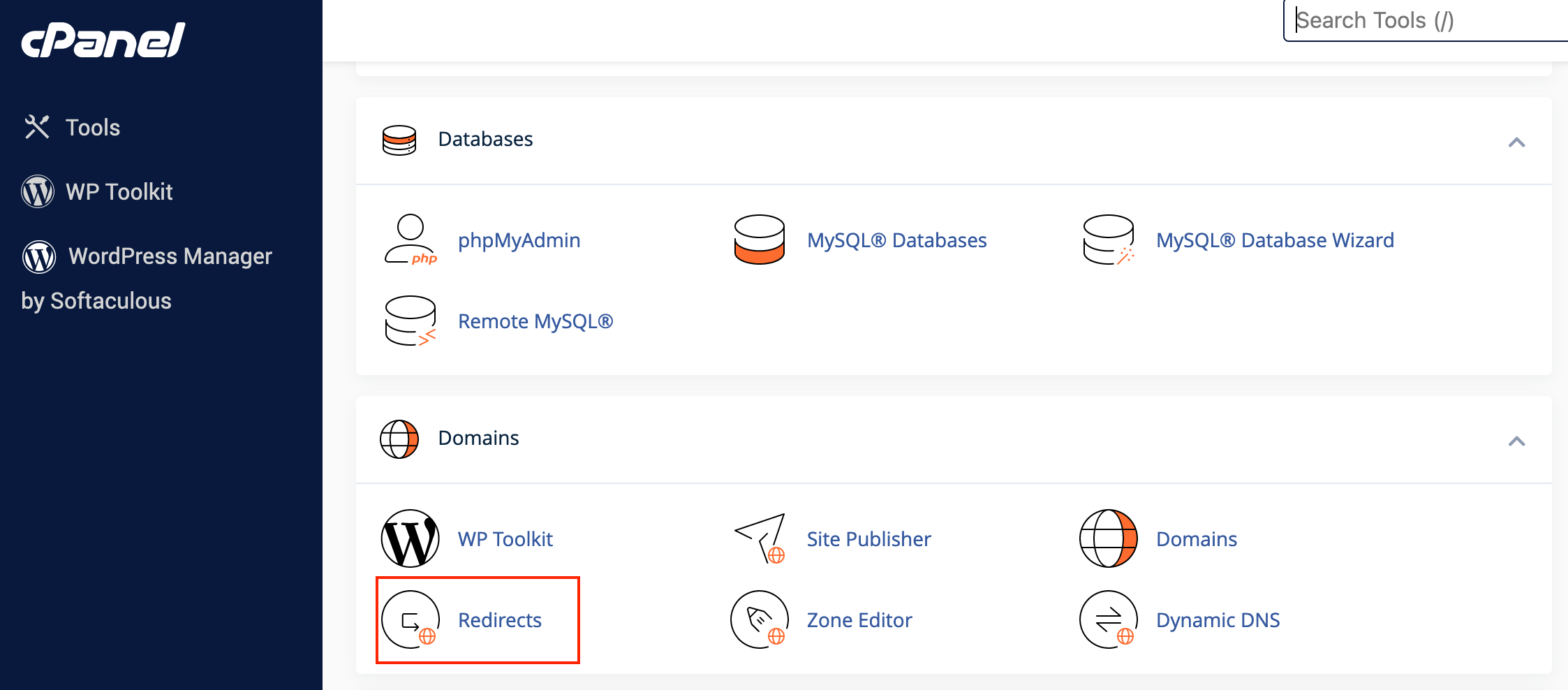
Task: Click the WP Toolkit icon under Domains
Action: pos(411,538)
